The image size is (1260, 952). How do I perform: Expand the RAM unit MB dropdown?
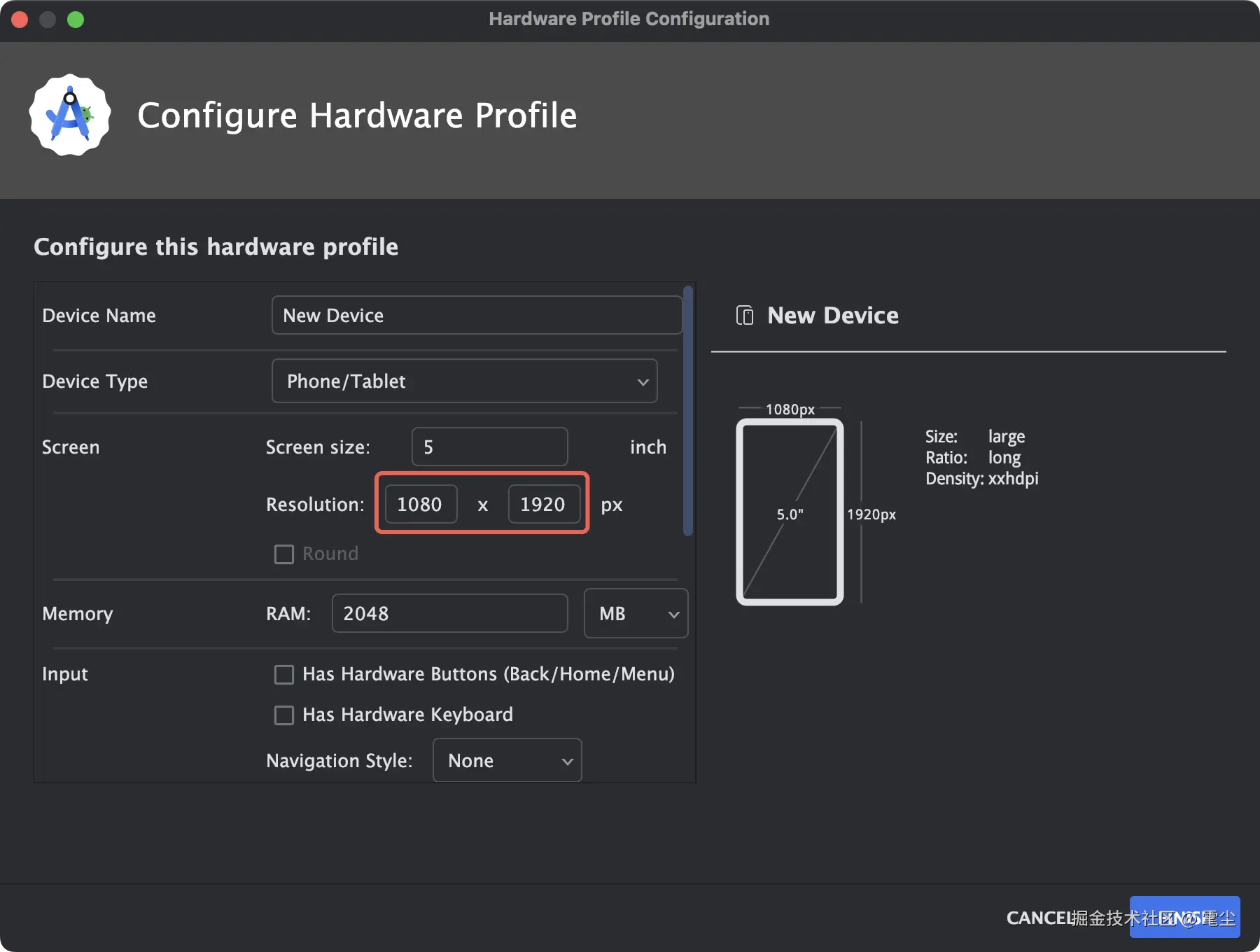(x=636, y=614)
